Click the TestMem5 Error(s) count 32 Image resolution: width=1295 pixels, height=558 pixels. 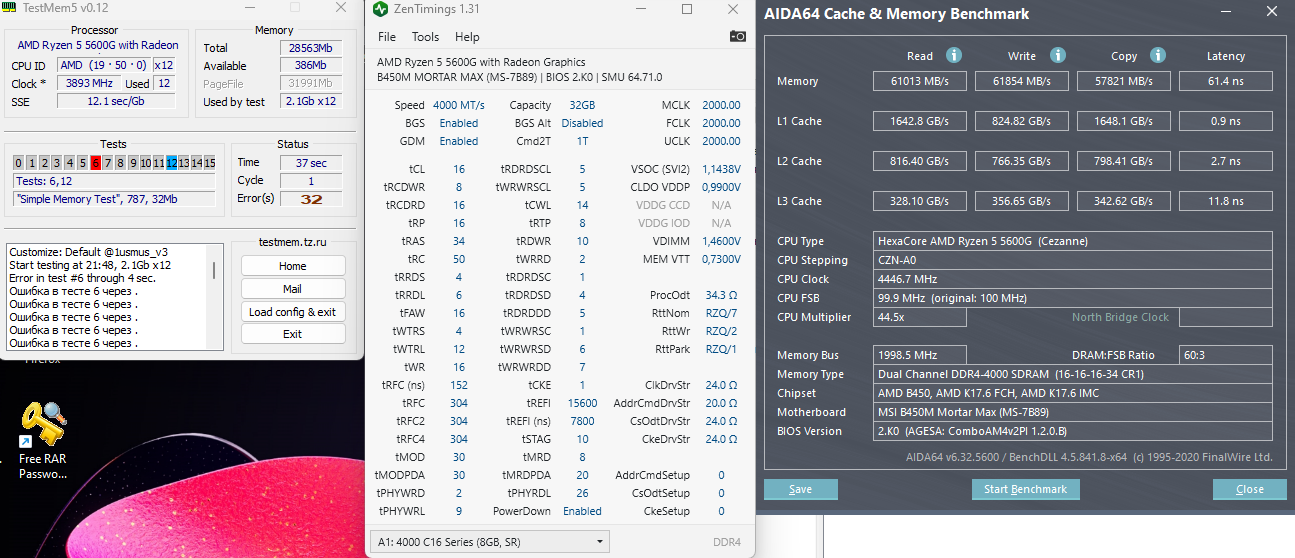coord(312,198)
